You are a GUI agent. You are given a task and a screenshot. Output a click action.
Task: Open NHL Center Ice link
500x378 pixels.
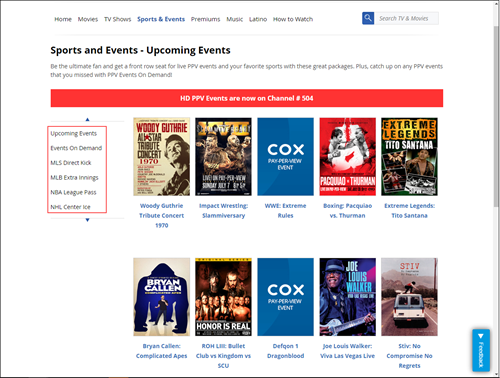(x=70, y=207)
